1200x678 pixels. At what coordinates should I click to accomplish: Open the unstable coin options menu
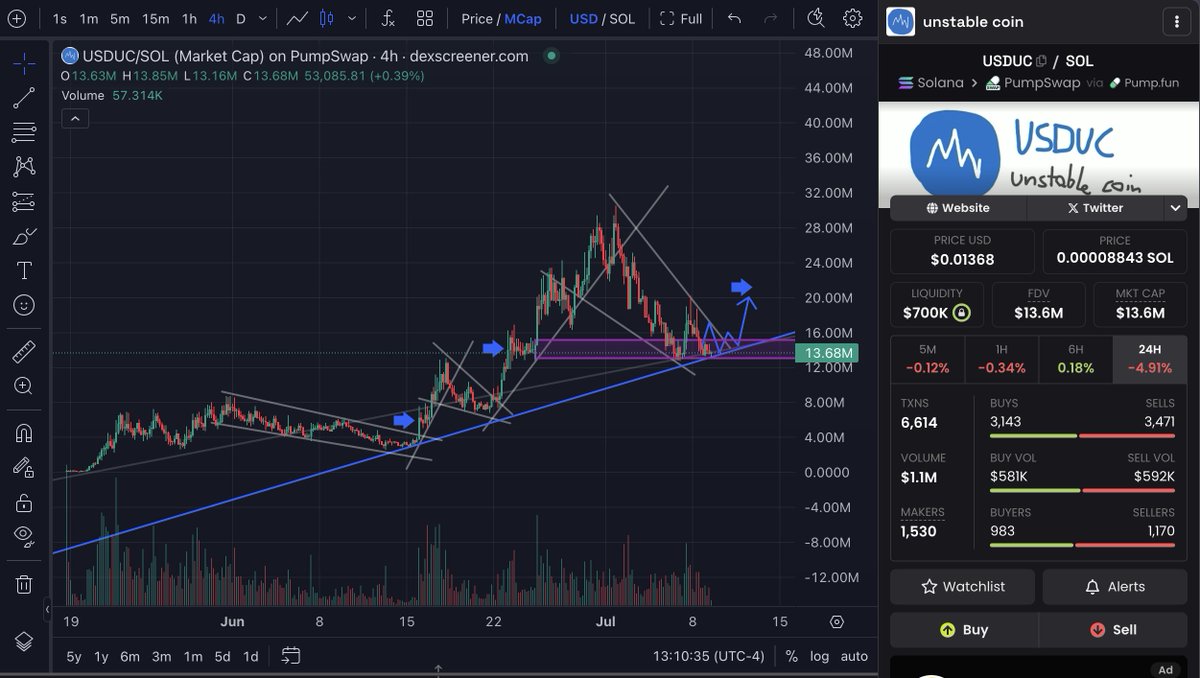coord(1177,22)
